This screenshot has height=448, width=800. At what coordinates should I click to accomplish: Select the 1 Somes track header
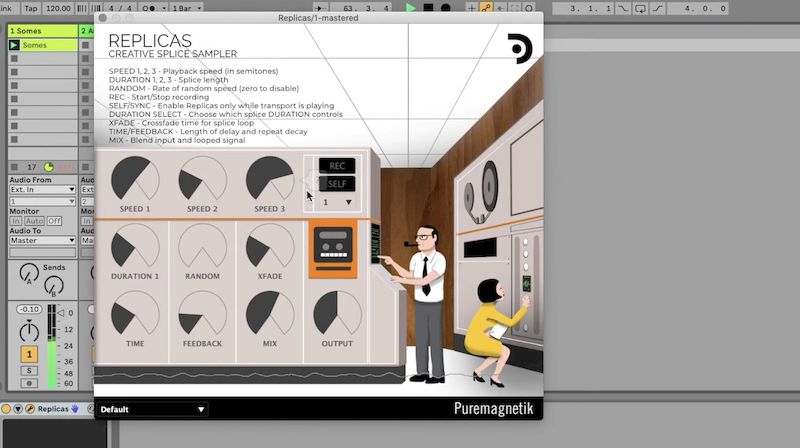[x=43, y=31]
